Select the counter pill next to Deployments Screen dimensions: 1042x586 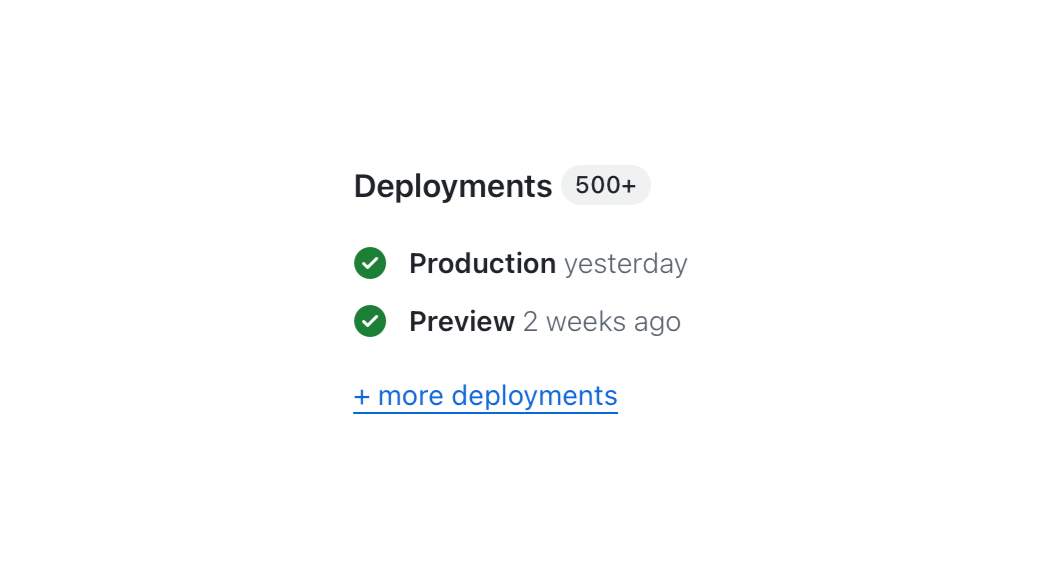coord(605,185)
